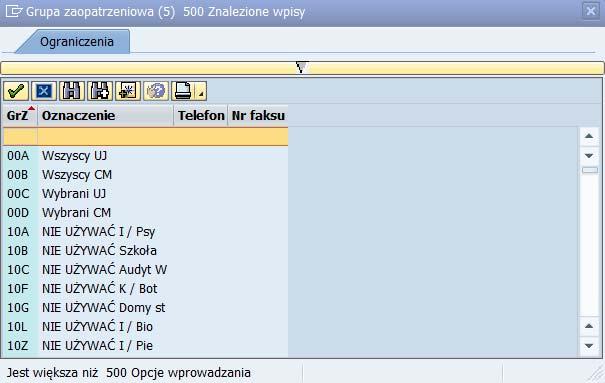Viewport: 605px width, 383px height.
Task: Click the scrollbar thumb handle
Action: point(590,170)
